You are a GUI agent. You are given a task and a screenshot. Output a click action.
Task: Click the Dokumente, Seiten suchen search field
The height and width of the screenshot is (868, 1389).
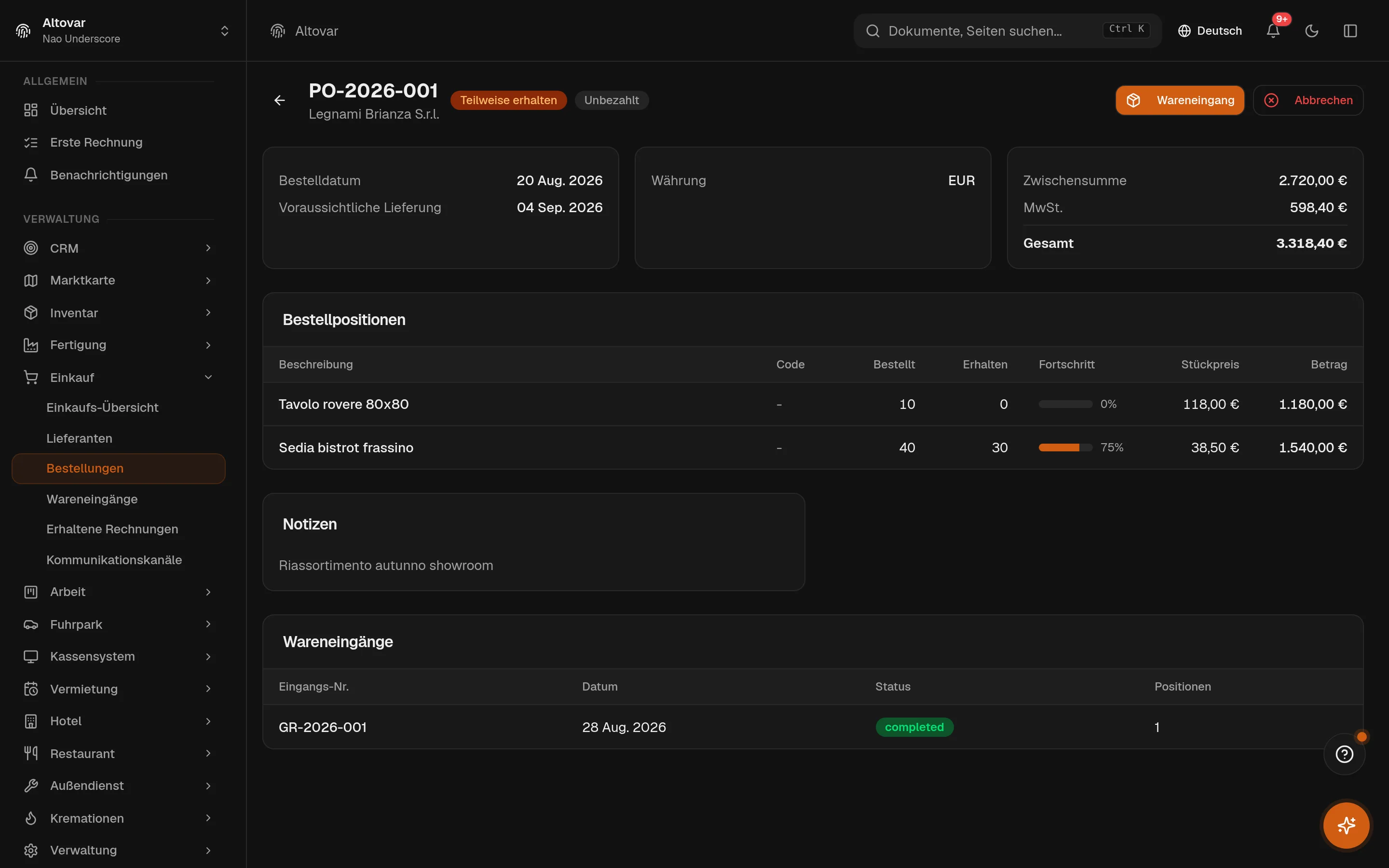1008,31
